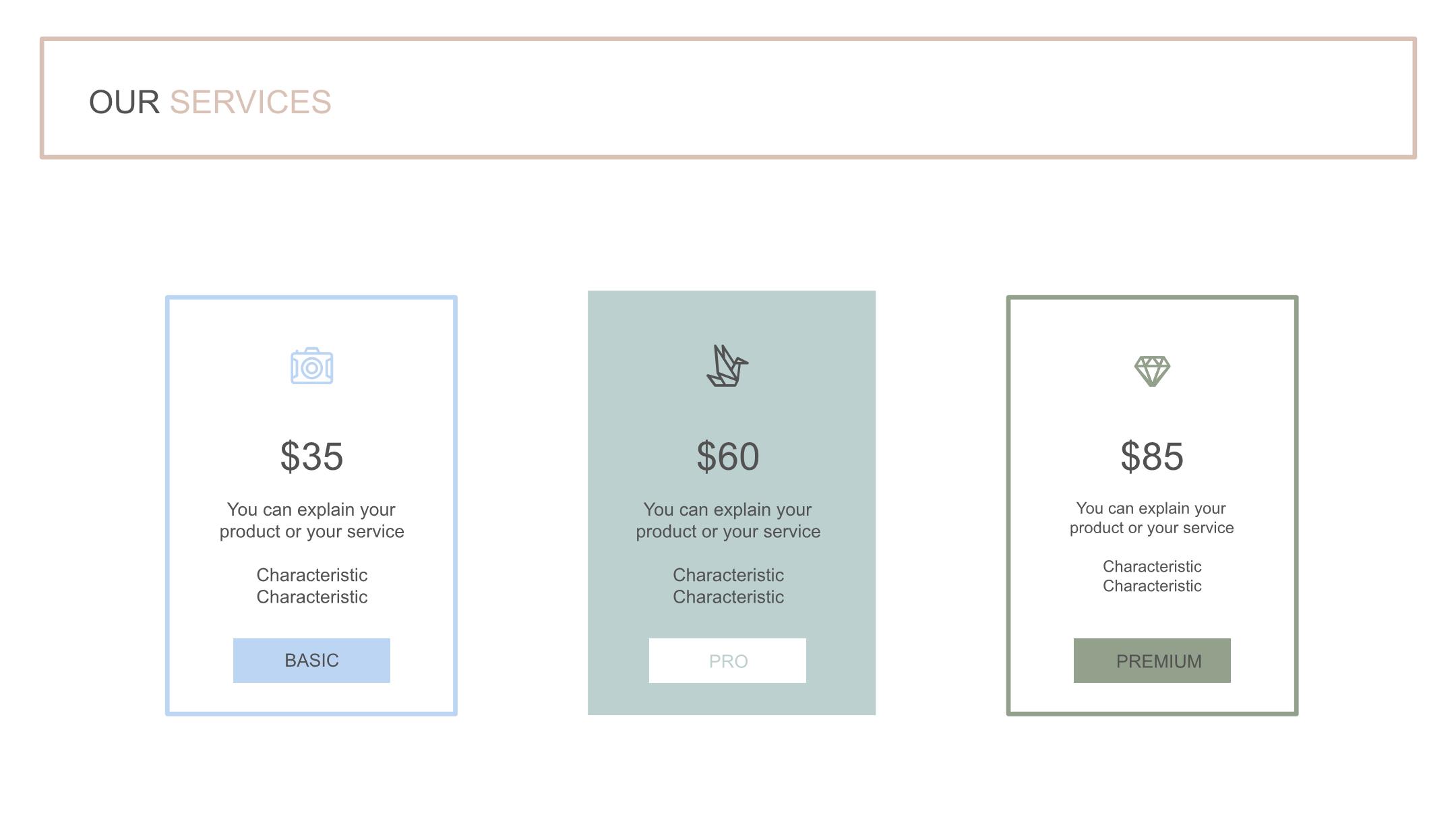Viewport: 1456px width, 819px height.
Task: Click the word OUR in the title
Action: click(124, 102)
